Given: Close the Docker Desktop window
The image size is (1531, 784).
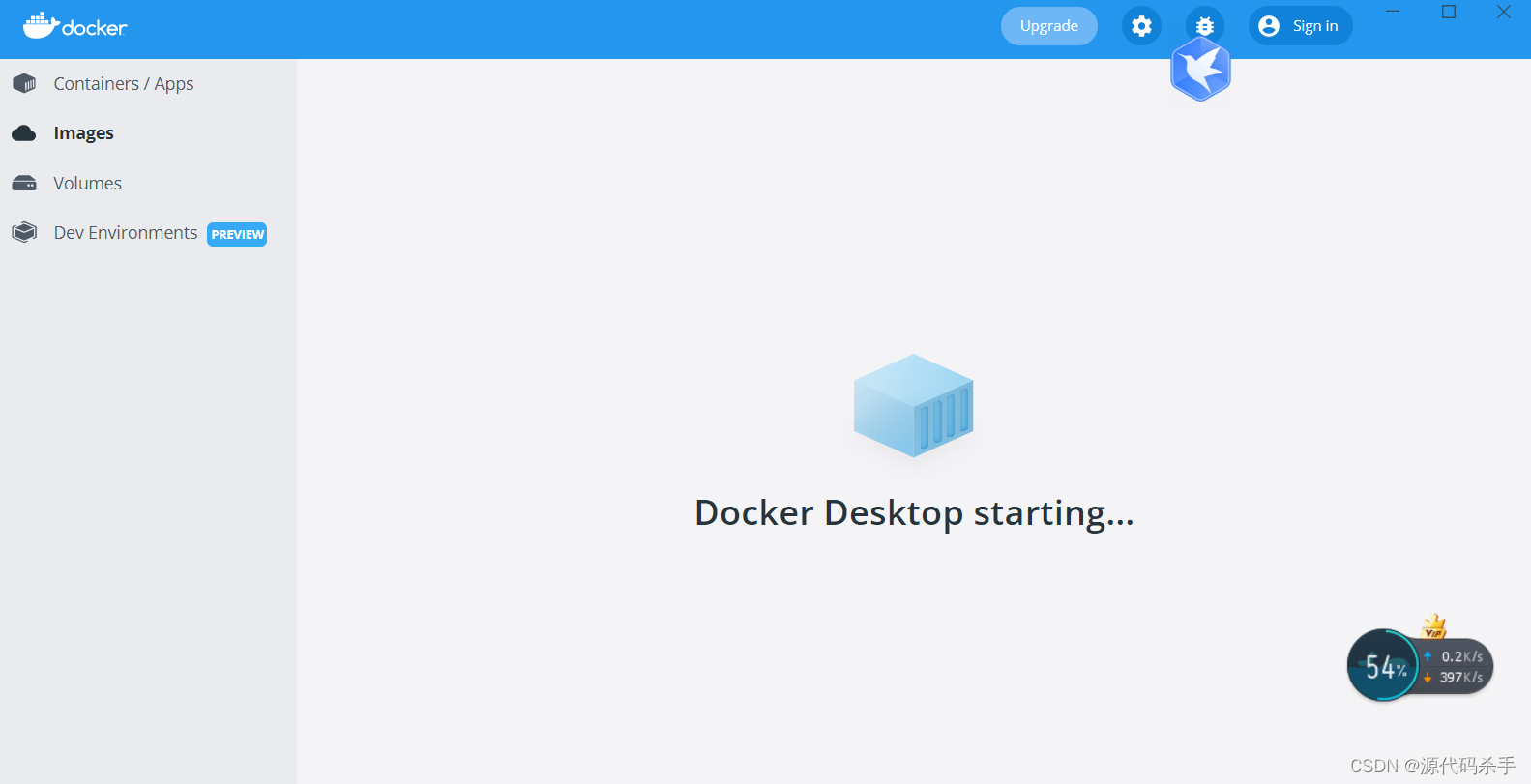Looking at the screenshot, I should tap(1504, 12).
